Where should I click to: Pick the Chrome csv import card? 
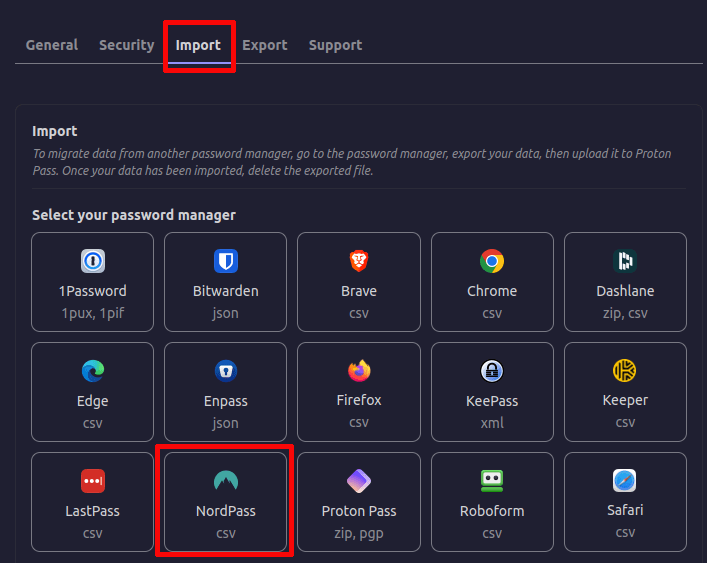[492, 282]
